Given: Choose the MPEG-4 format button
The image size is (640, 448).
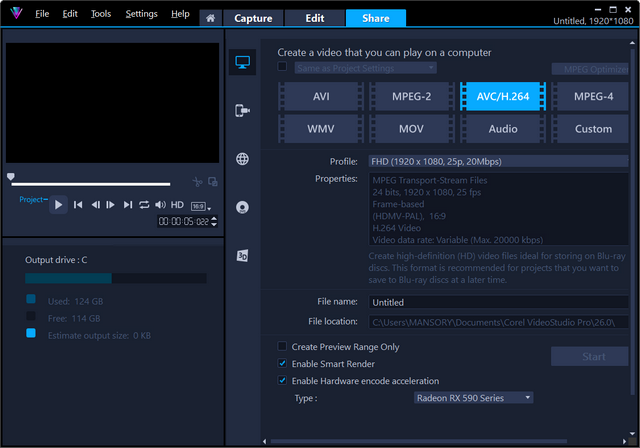Looking at the screenshot, I should [x=593, y=97].
